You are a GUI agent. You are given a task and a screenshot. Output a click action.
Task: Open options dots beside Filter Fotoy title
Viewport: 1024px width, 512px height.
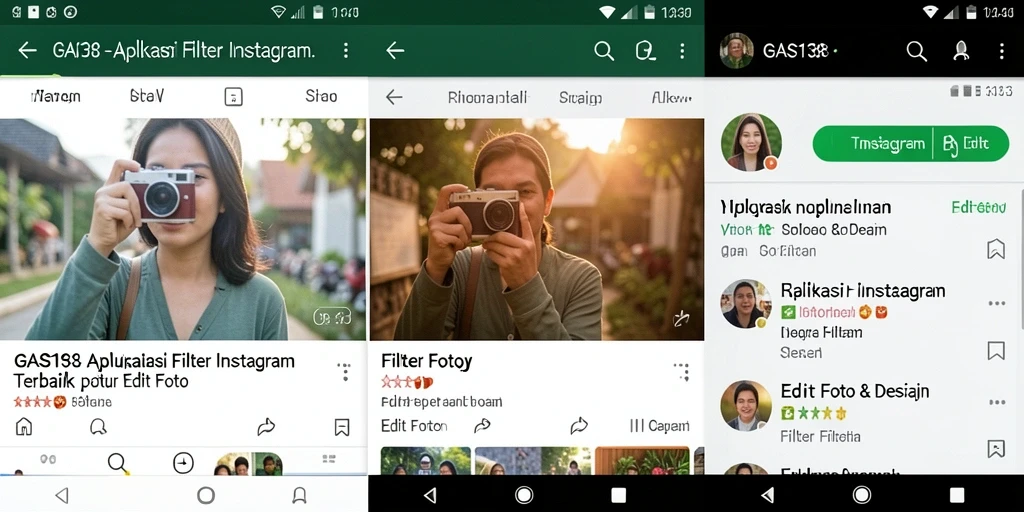(x=682, y=372)
